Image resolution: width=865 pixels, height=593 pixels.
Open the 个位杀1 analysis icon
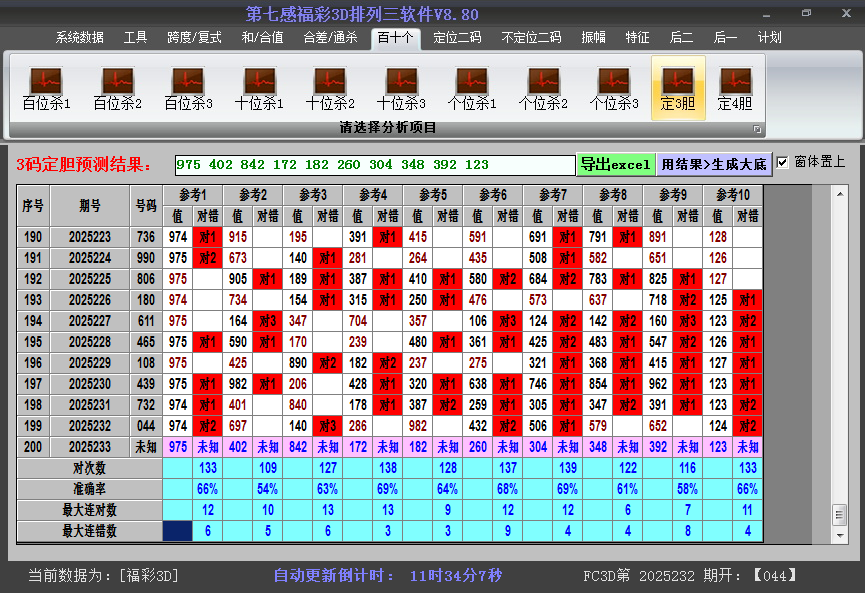(x=472, y=88)
